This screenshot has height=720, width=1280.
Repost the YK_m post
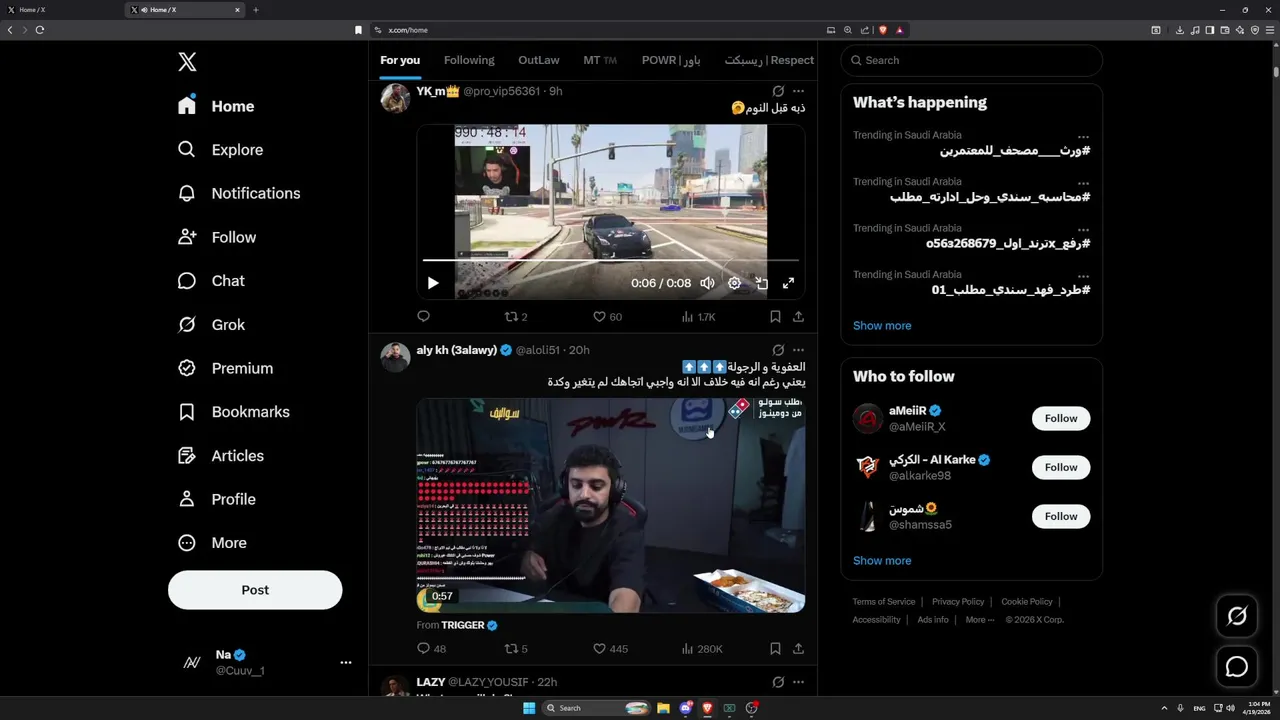(516, 316)
